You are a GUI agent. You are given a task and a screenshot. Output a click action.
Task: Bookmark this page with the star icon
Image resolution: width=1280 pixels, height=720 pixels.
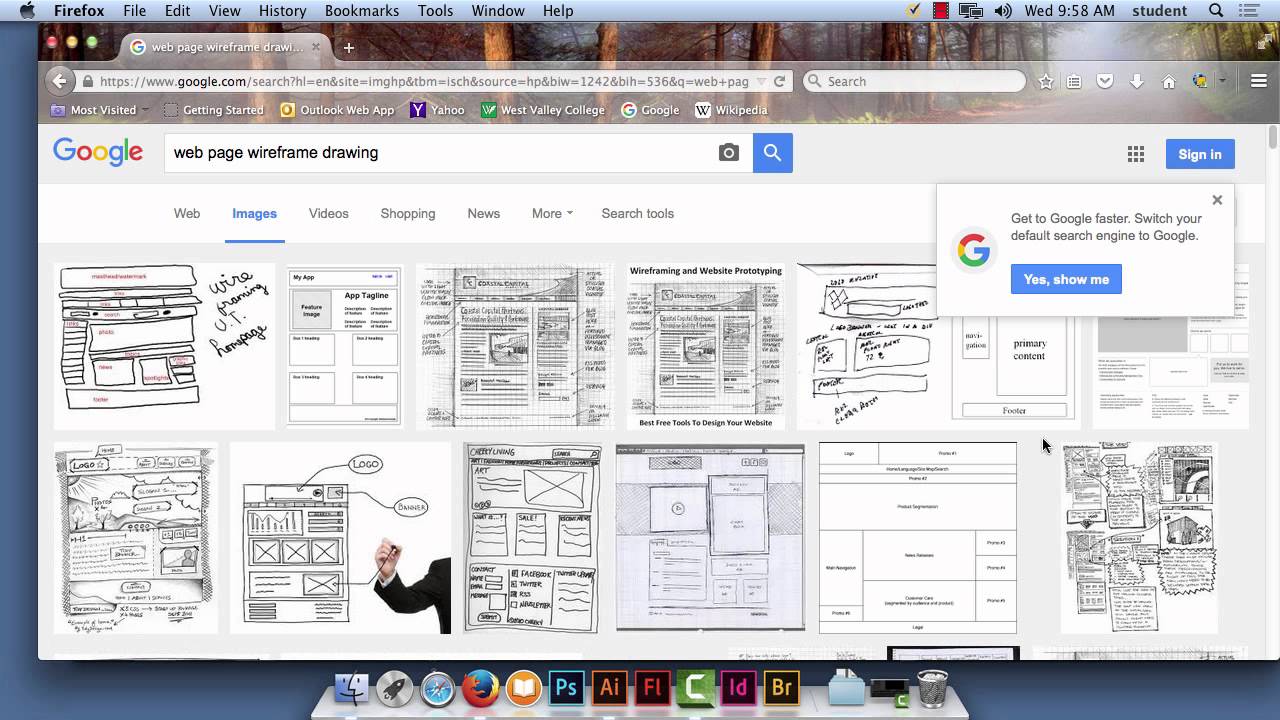[1046, 82]
